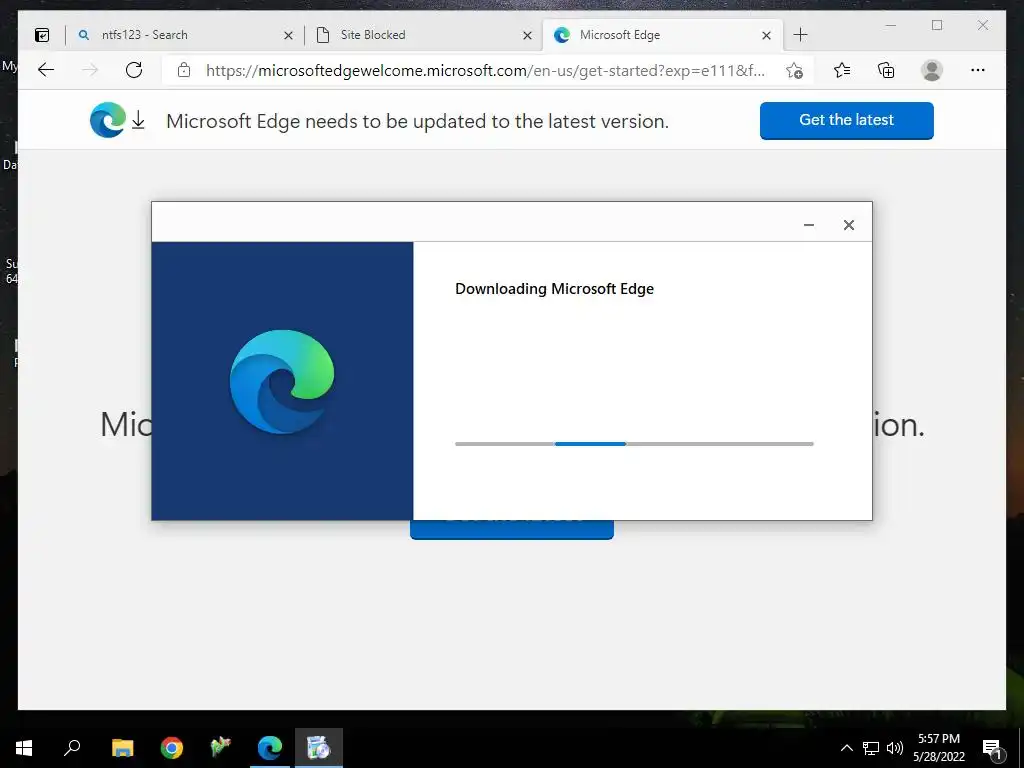Open the tab actions menu icon
Screen dimensions: 1024x768
click(42, 35)
